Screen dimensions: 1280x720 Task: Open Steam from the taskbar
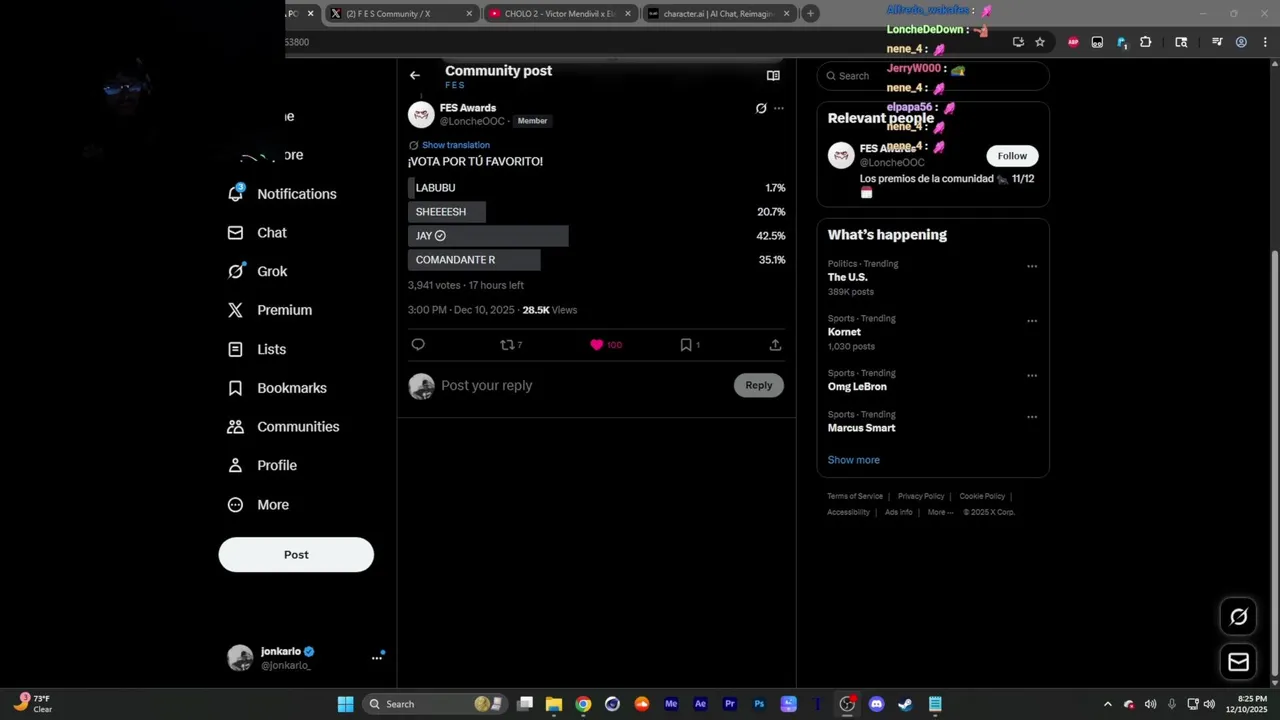click(905, 704)
